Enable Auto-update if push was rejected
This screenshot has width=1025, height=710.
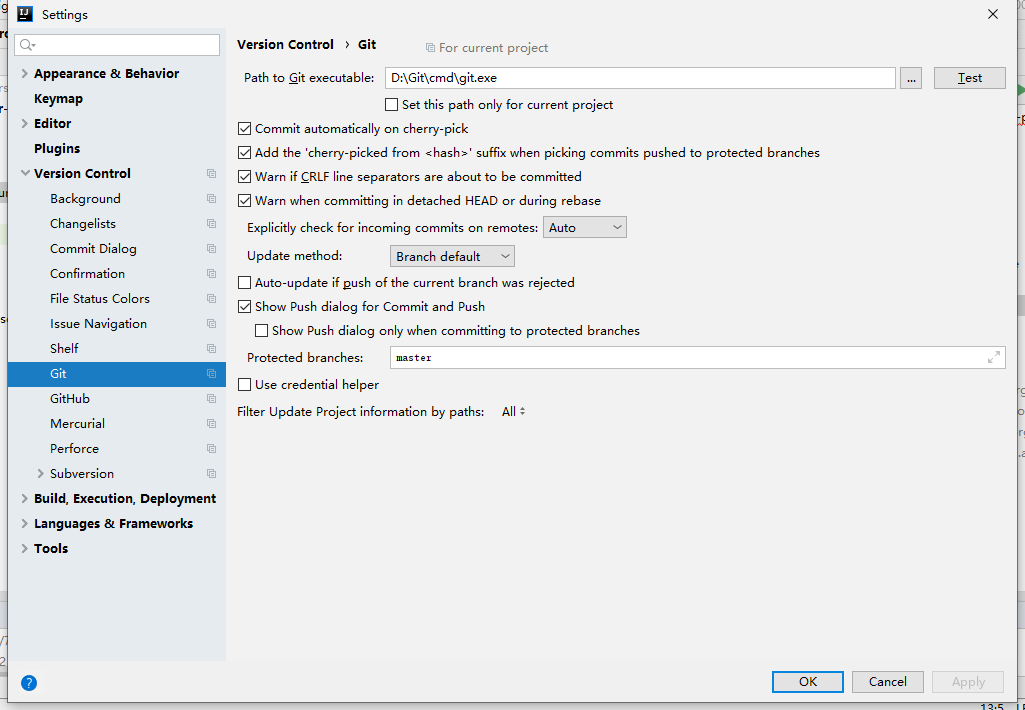point(244,282)
